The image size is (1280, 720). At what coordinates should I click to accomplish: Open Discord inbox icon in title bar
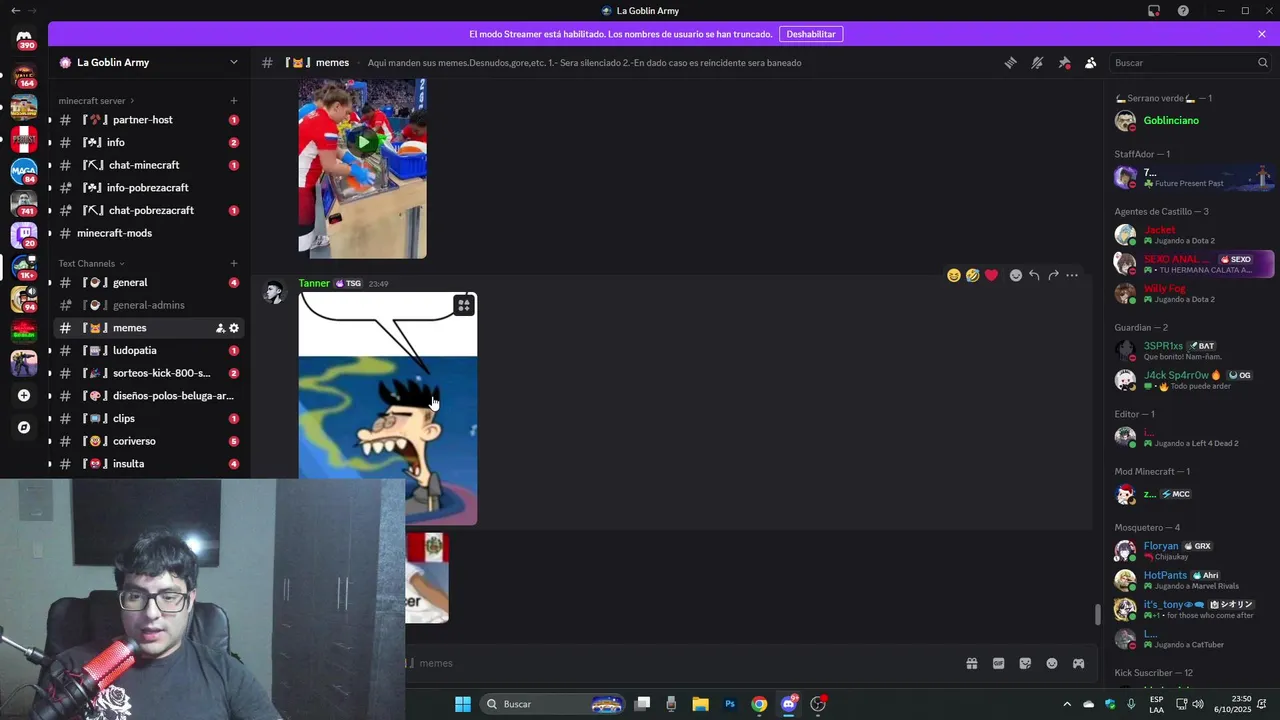click(1154, 11)
